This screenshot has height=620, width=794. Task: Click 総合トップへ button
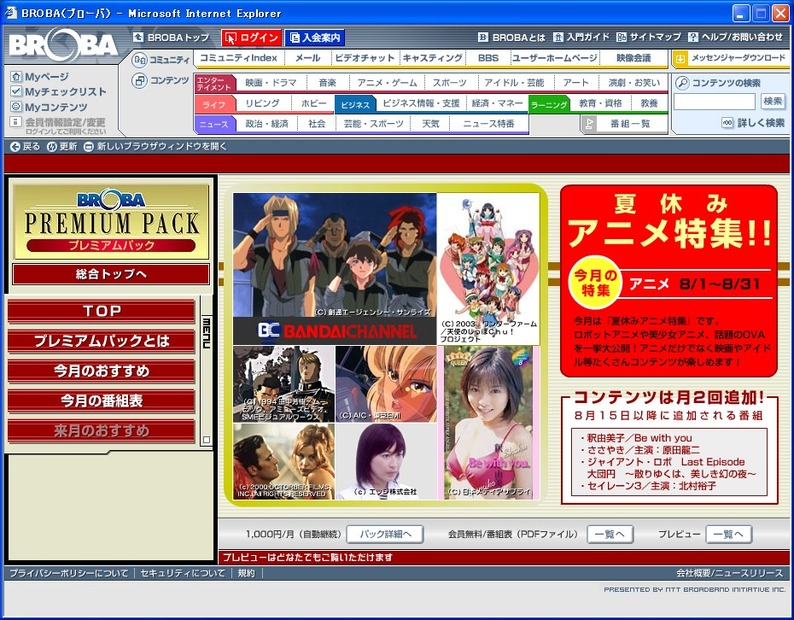coord(111,274)
